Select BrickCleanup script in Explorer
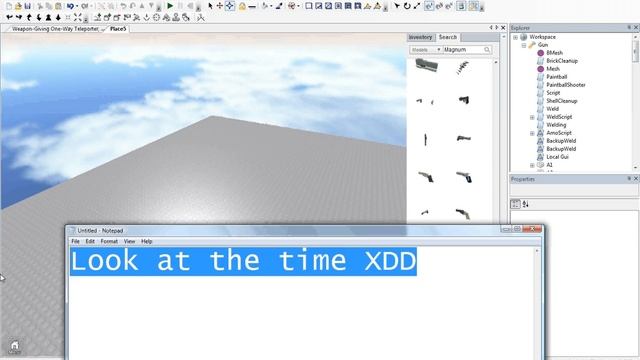640x360 pixels. pos(562,61)
